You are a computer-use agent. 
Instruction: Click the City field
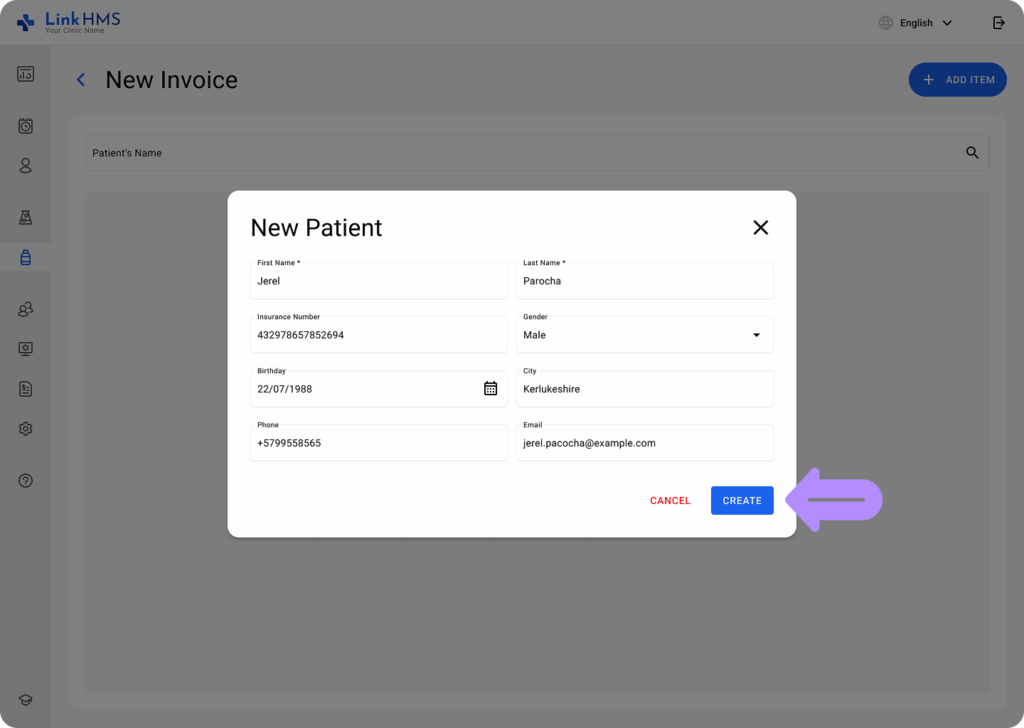coord(645,388)
